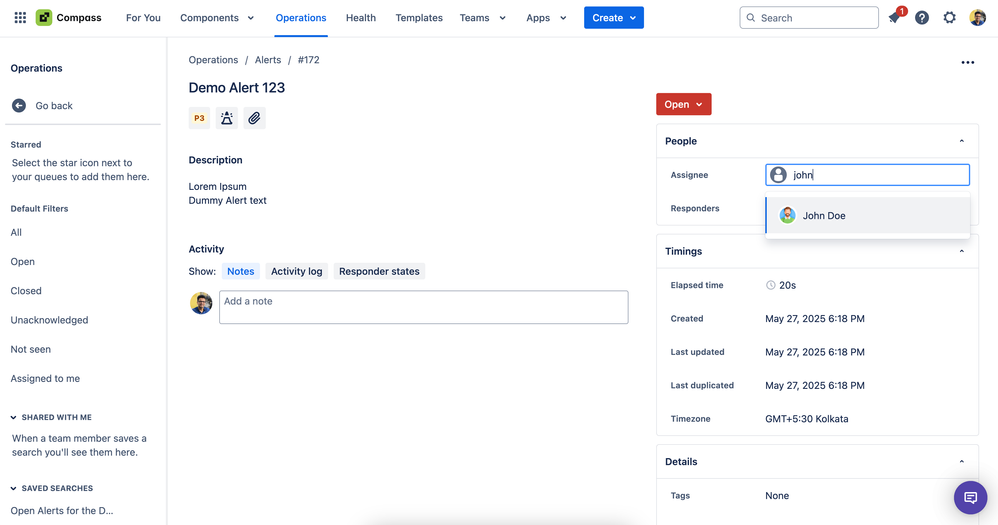Click the #172 breadcrumb link
The height and width of the screenshot is (525, 998).
pyautogui.click(x=309, y=60)
